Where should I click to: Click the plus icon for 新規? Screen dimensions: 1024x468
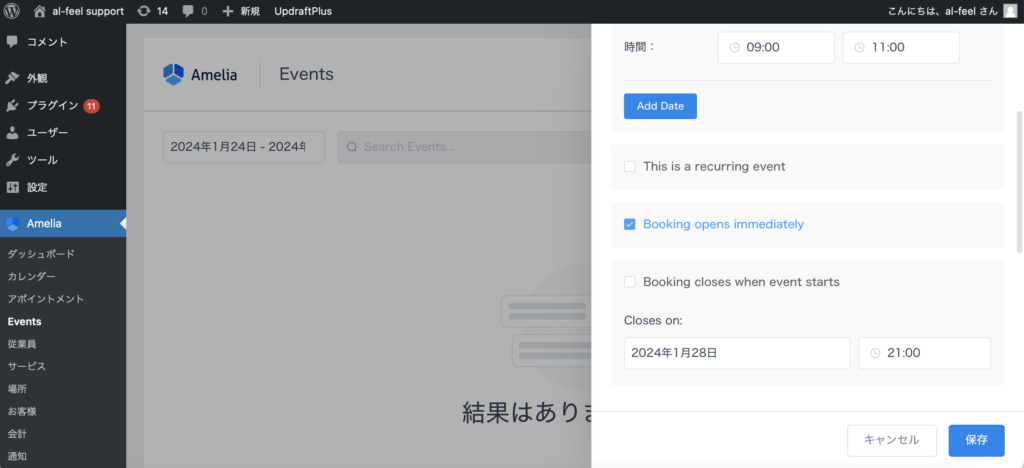(x=228, y=11)
